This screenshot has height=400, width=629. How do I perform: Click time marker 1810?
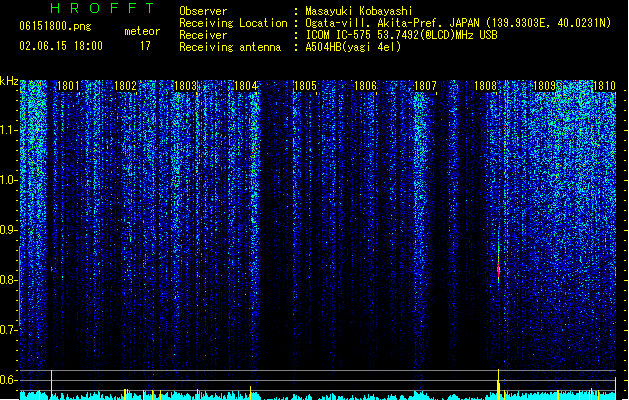click(x=604, y=86)
